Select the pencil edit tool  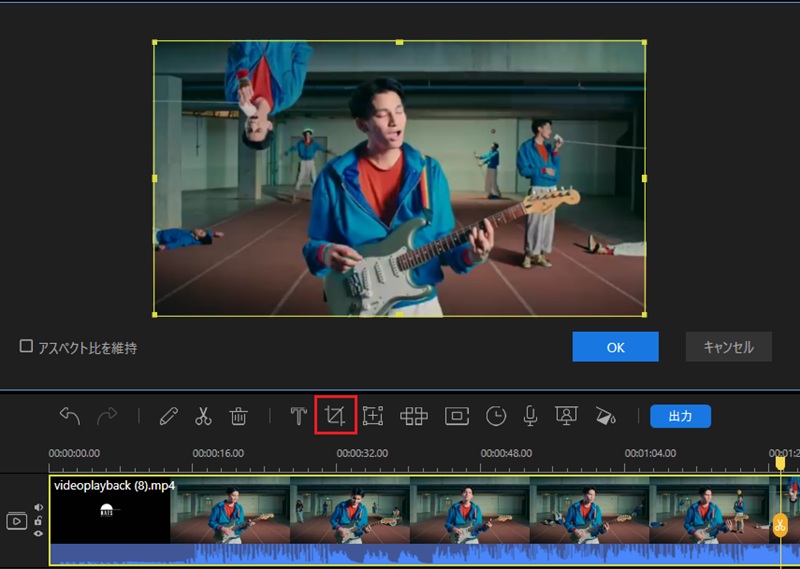(x=169, y=416)
